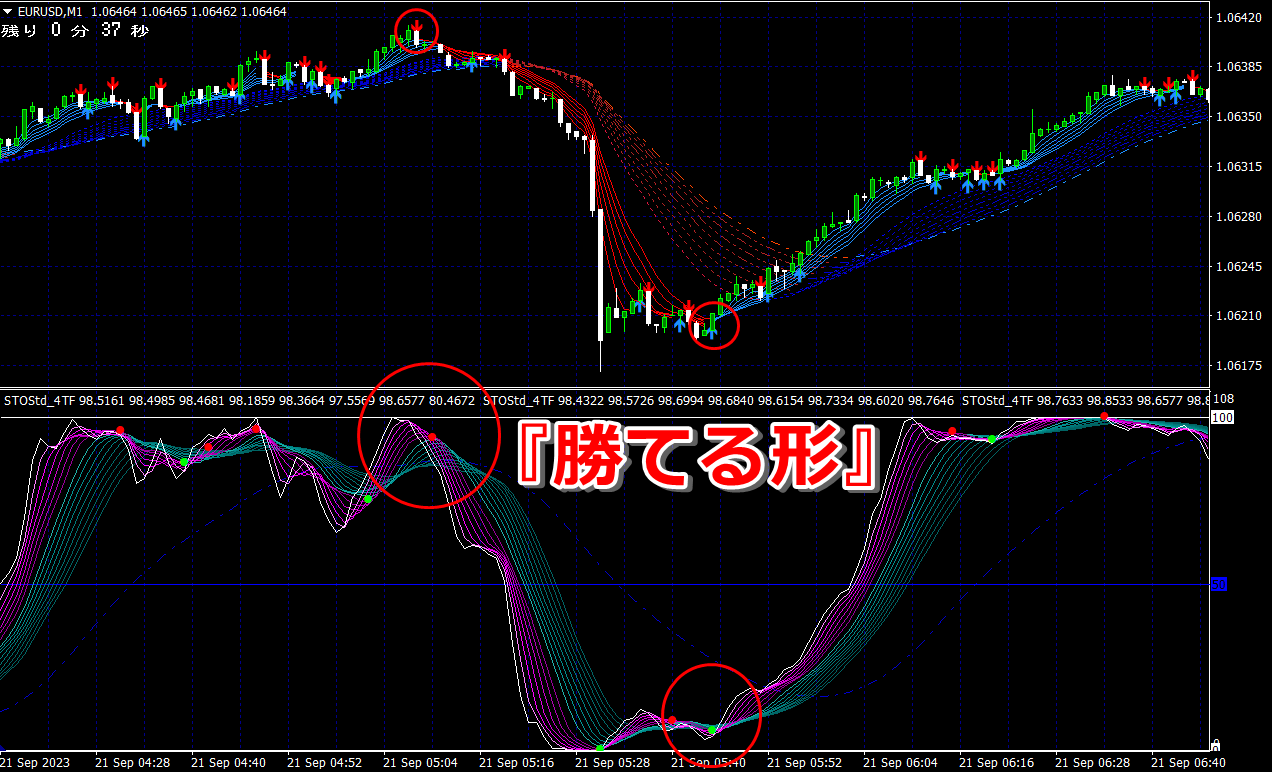Select the green dot inside the bottom stochastic circle

[712, 731]
